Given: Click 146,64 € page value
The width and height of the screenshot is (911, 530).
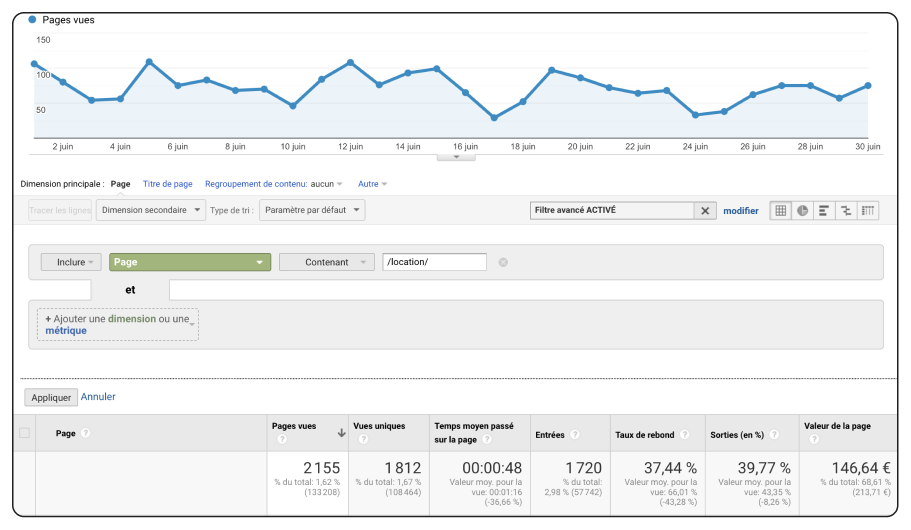Looking at the screenshot, I should tap(861, 468).
